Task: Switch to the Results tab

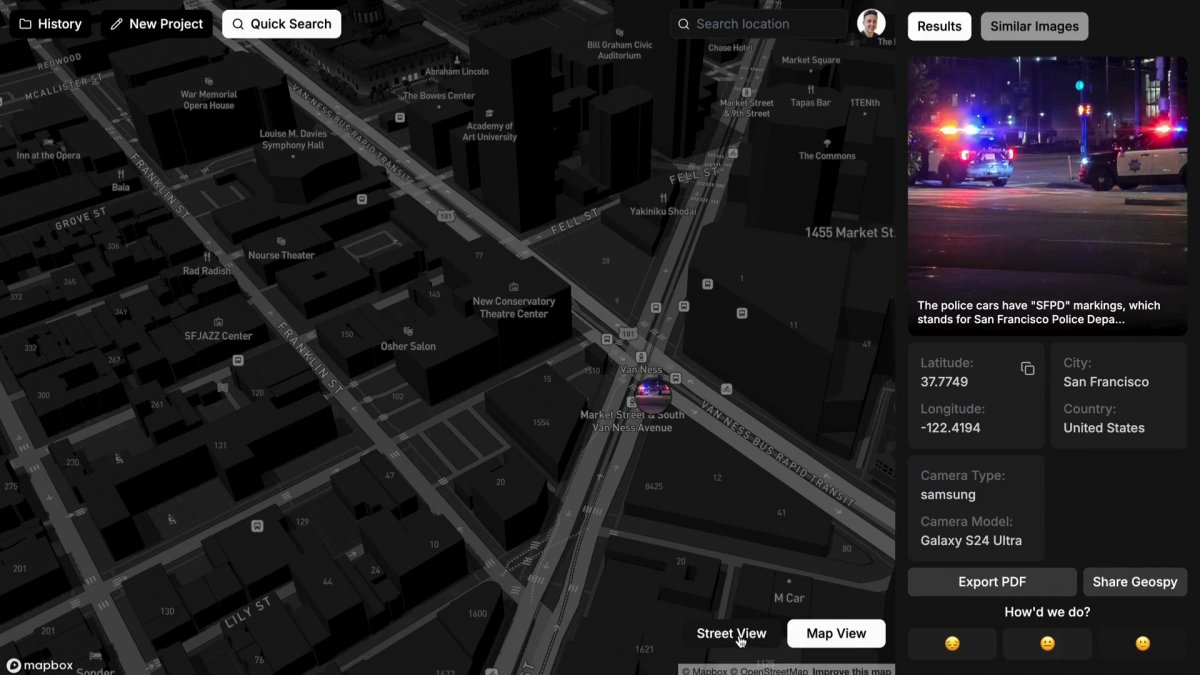Action: tap(939, 26)
